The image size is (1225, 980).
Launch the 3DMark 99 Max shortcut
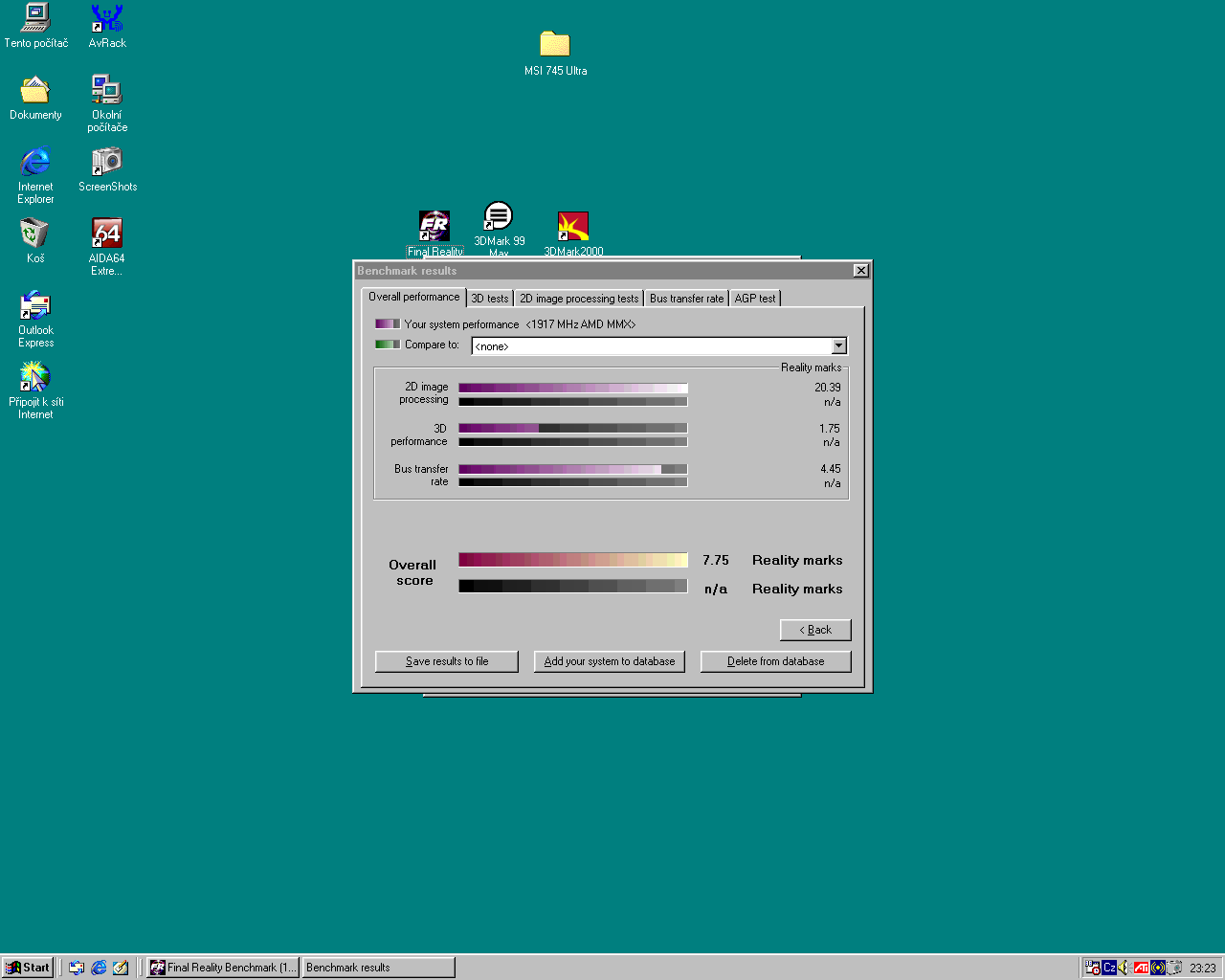pos(498,217)
